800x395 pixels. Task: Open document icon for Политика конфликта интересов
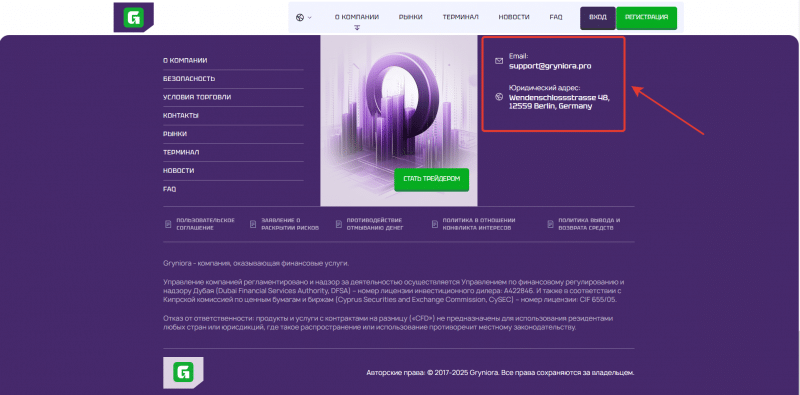click(435, 224)
